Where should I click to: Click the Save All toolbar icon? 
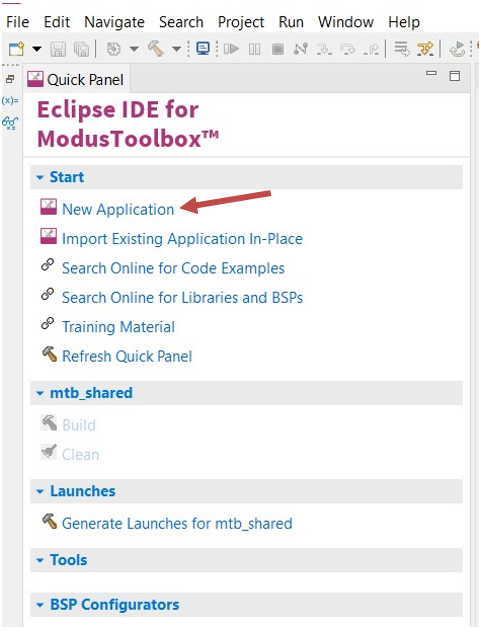[81, 50]
